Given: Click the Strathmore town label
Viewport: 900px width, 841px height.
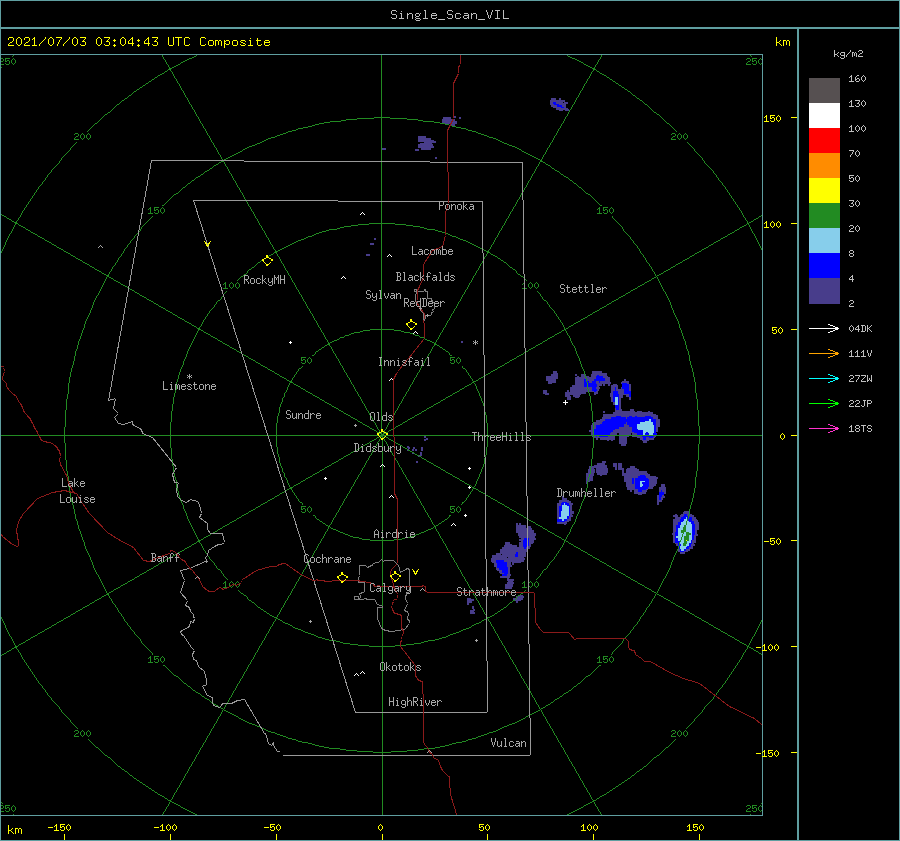Looking at the screenshot, I should click(486, 592).
